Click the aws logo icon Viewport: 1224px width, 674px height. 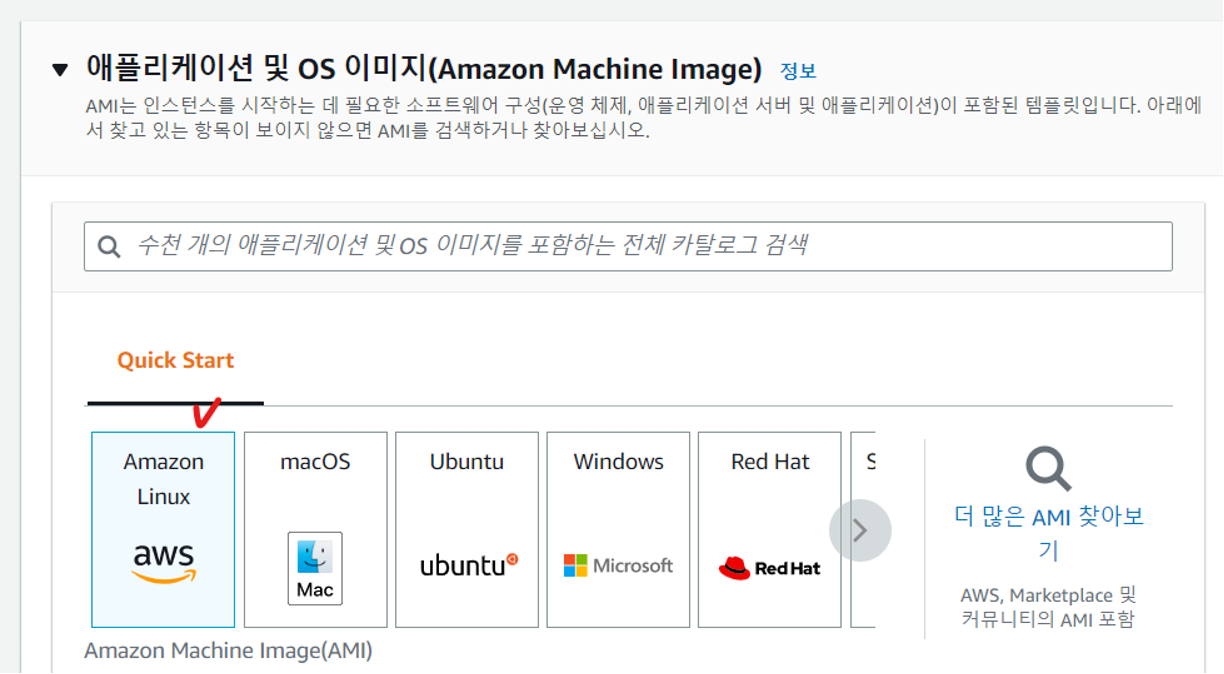[x=164, y=563]
